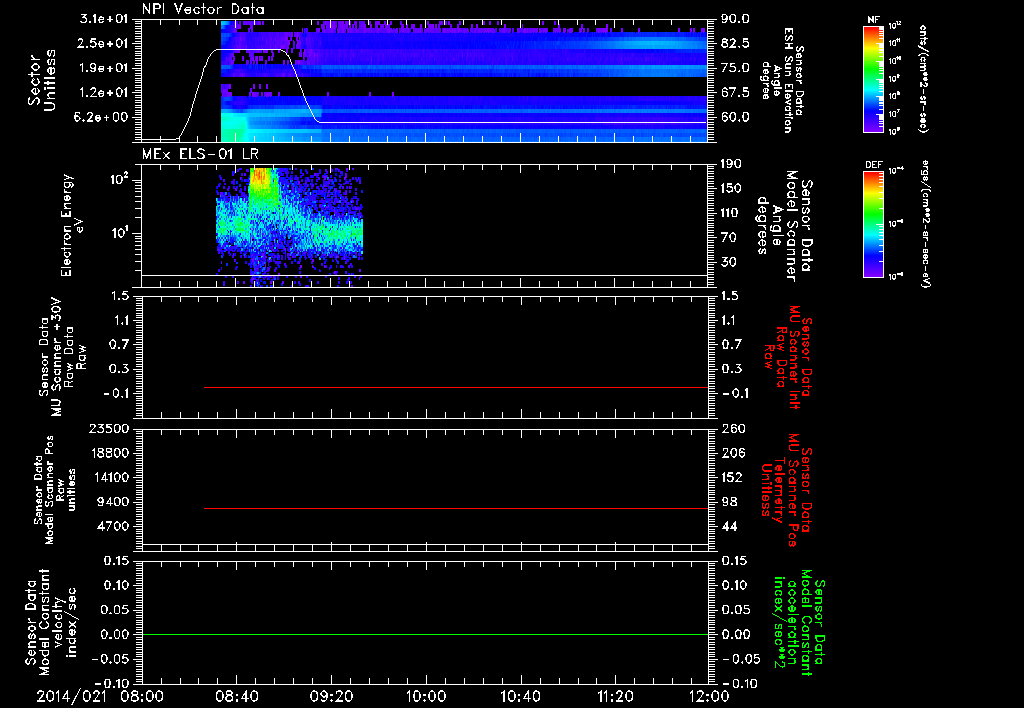
Task: Click the "23500" scanner position tick
Action: click(x=108, y=428)
